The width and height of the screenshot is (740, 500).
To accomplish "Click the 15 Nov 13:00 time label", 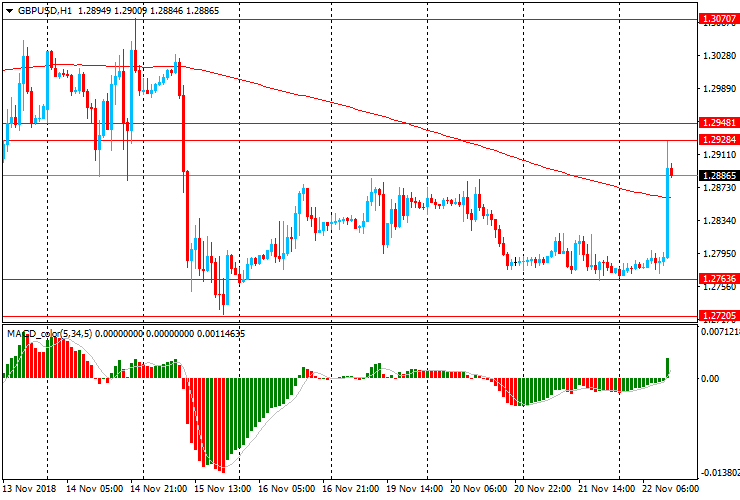I will [x=222, y=489].
